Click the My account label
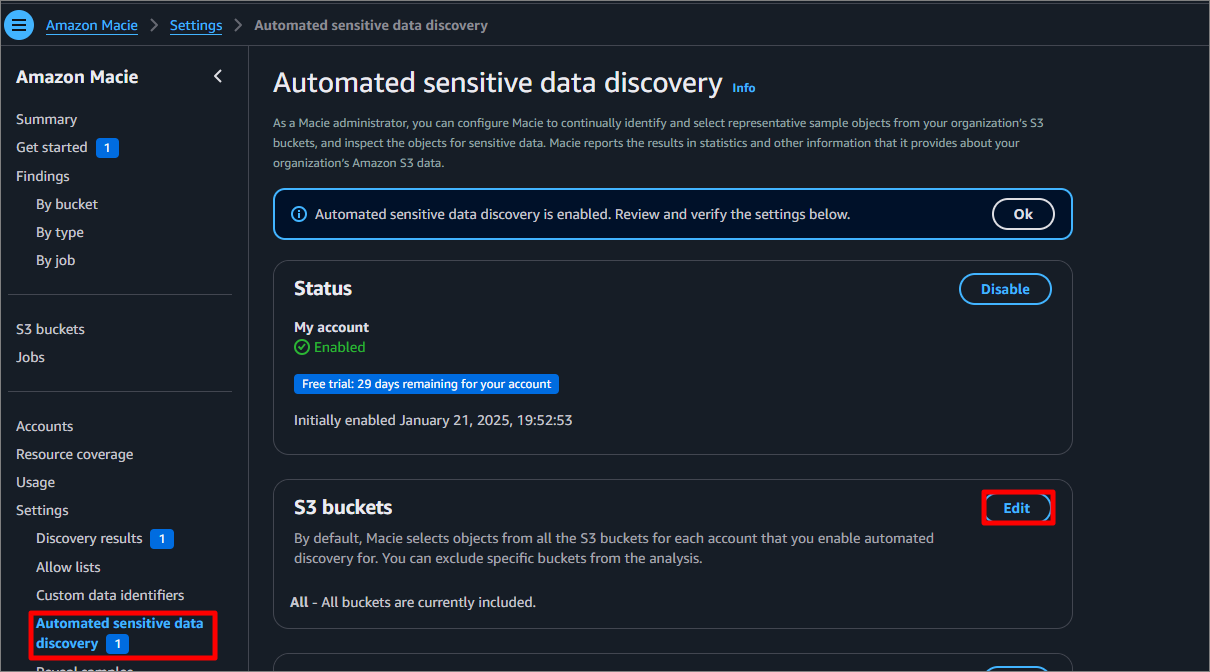 click(331, 327)
